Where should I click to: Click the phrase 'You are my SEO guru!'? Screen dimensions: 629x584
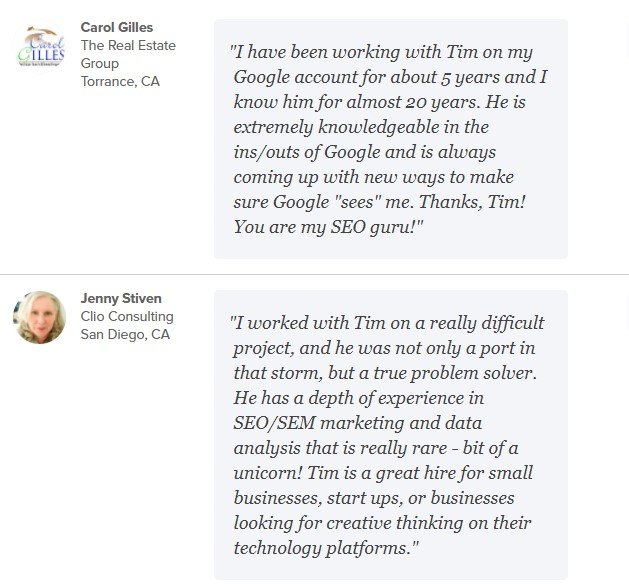328,227
